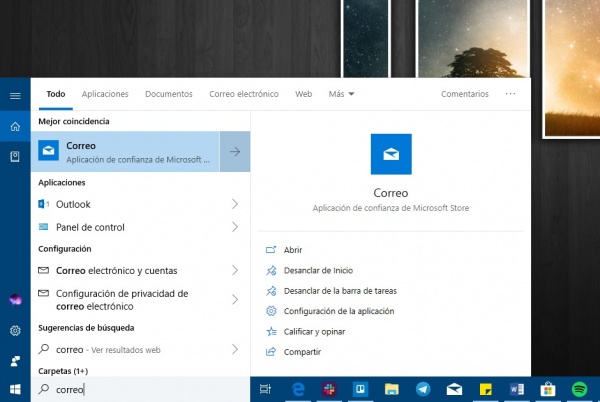Expand the correo web results chevron

click(x=235, y=349)
